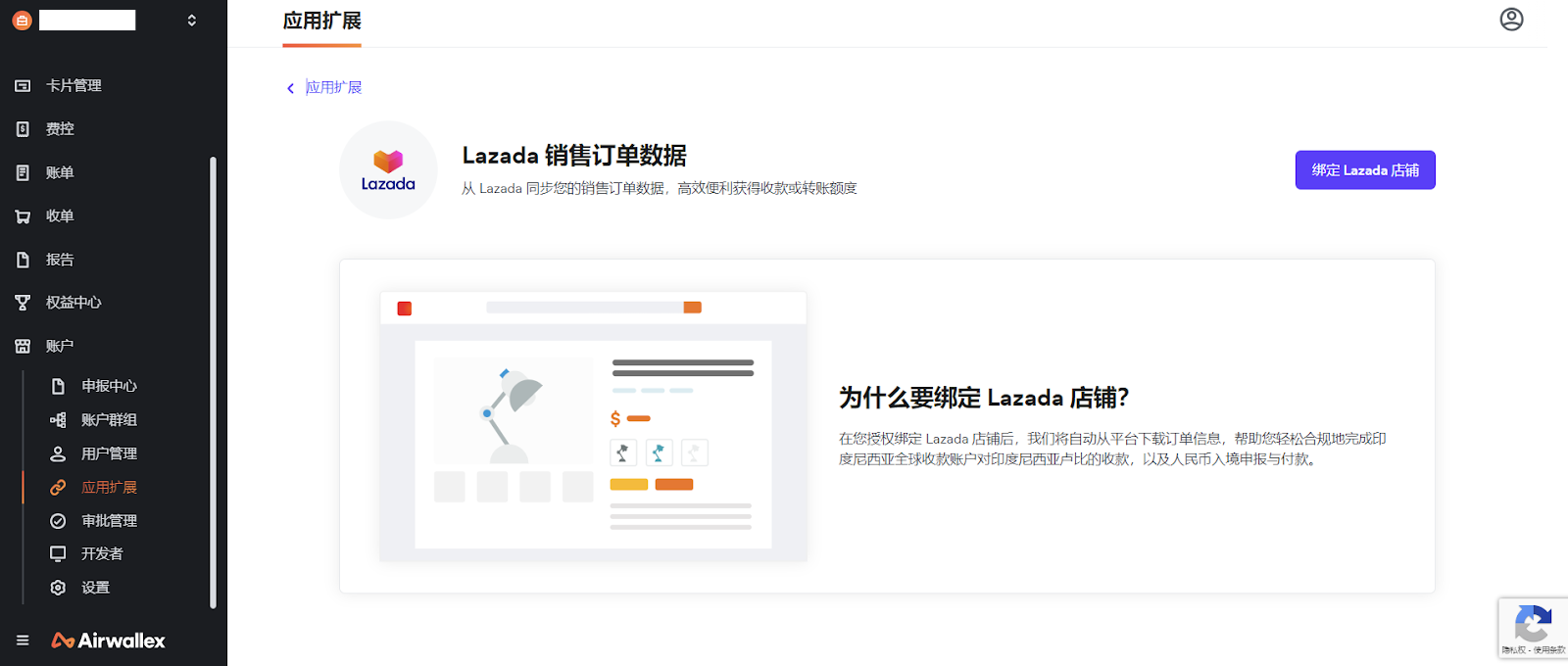Go to 申报中心 submenu item
The width and height of the screenshot is (1568, 666).
[109, 386]
